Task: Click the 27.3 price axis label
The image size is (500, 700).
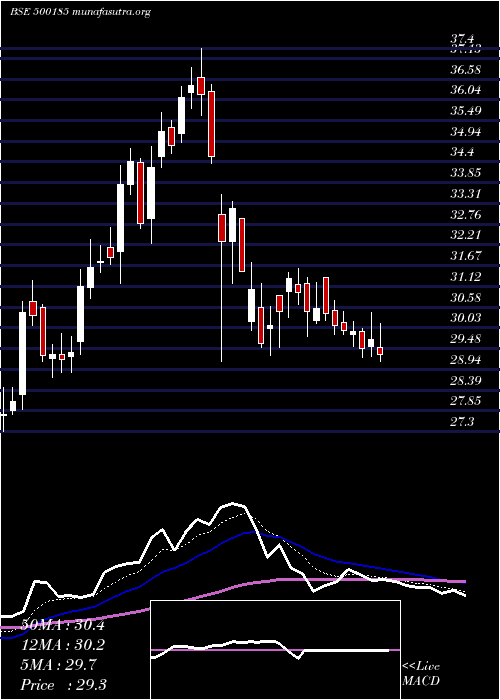Action: click(462, 421)
